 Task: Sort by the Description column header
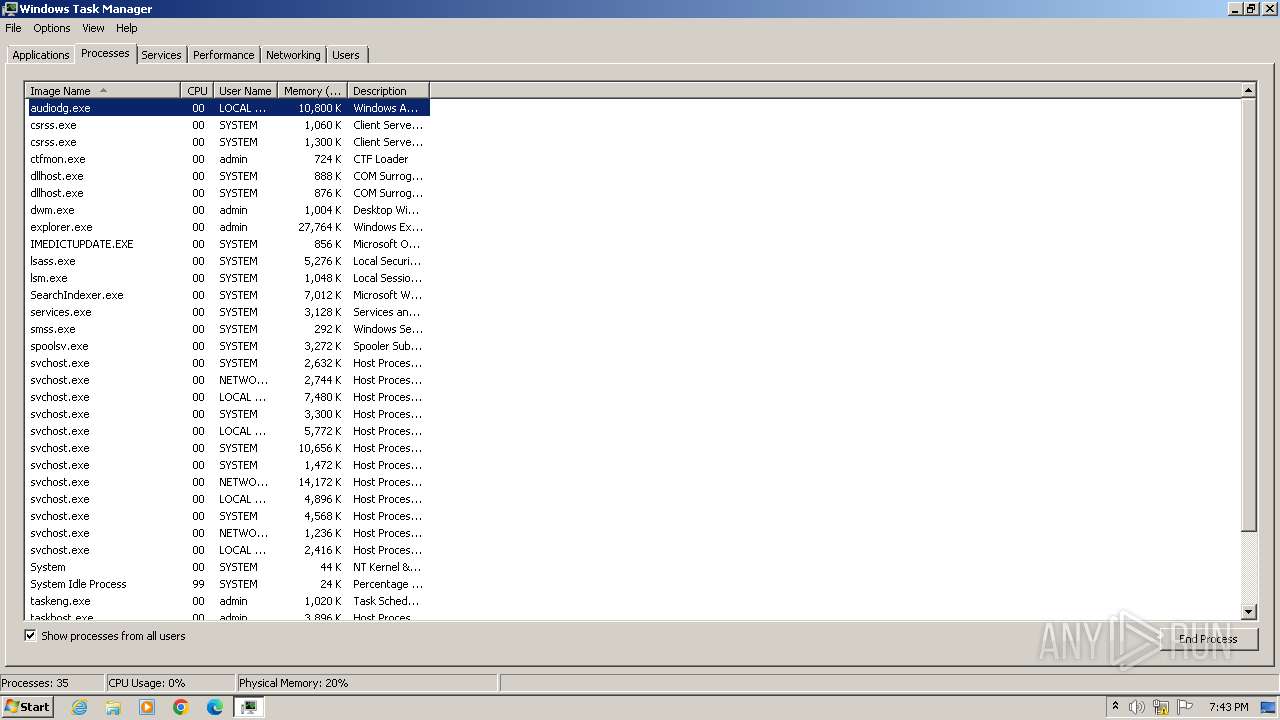coord(388,91)
